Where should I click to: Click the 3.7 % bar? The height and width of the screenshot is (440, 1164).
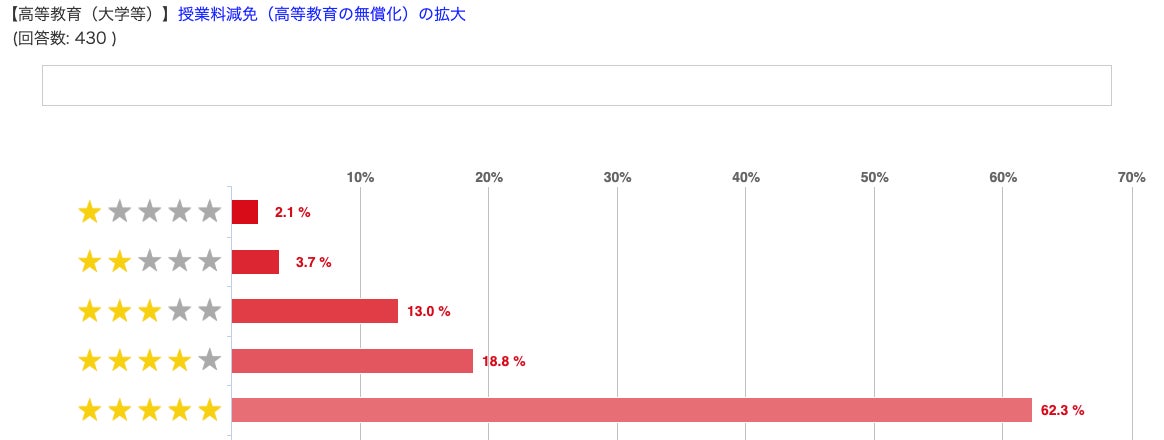255,262
